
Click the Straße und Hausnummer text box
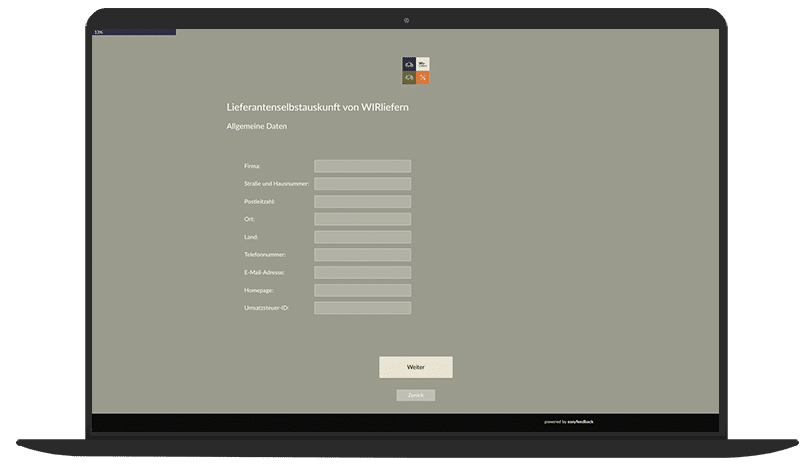[x=362, y=184]
